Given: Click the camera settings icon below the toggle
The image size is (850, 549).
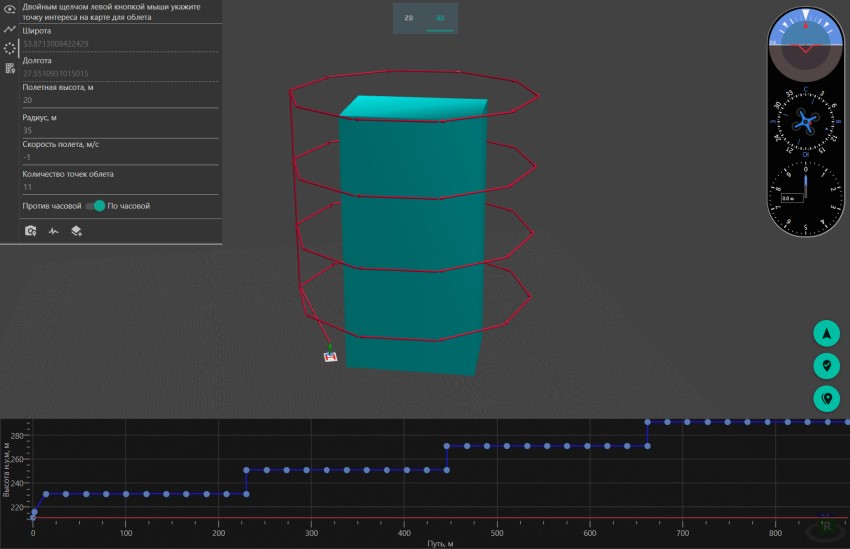Looking at the screenshot, I should tap(31, 230).
